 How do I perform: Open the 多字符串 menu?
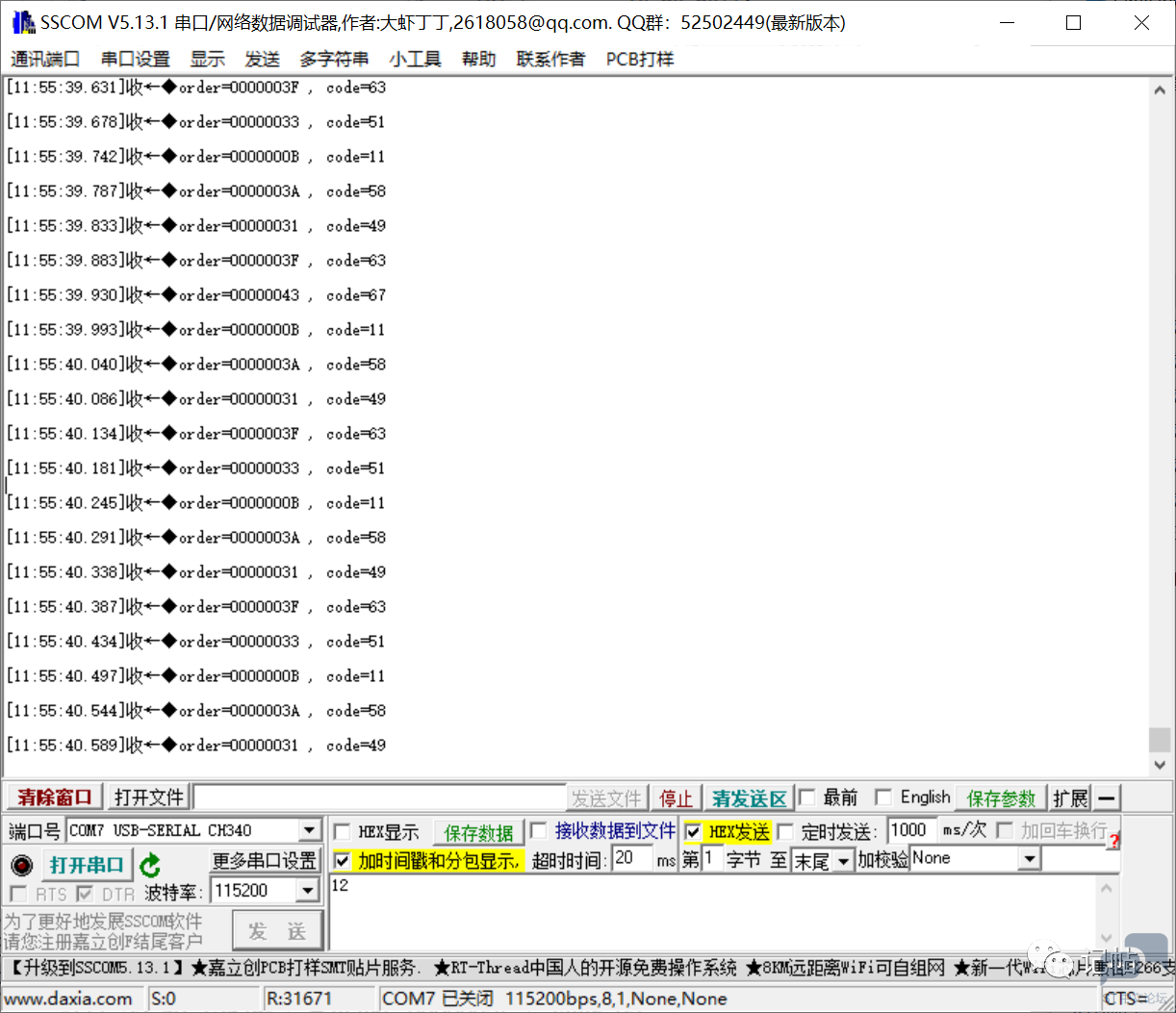click(x=334, y=59)
